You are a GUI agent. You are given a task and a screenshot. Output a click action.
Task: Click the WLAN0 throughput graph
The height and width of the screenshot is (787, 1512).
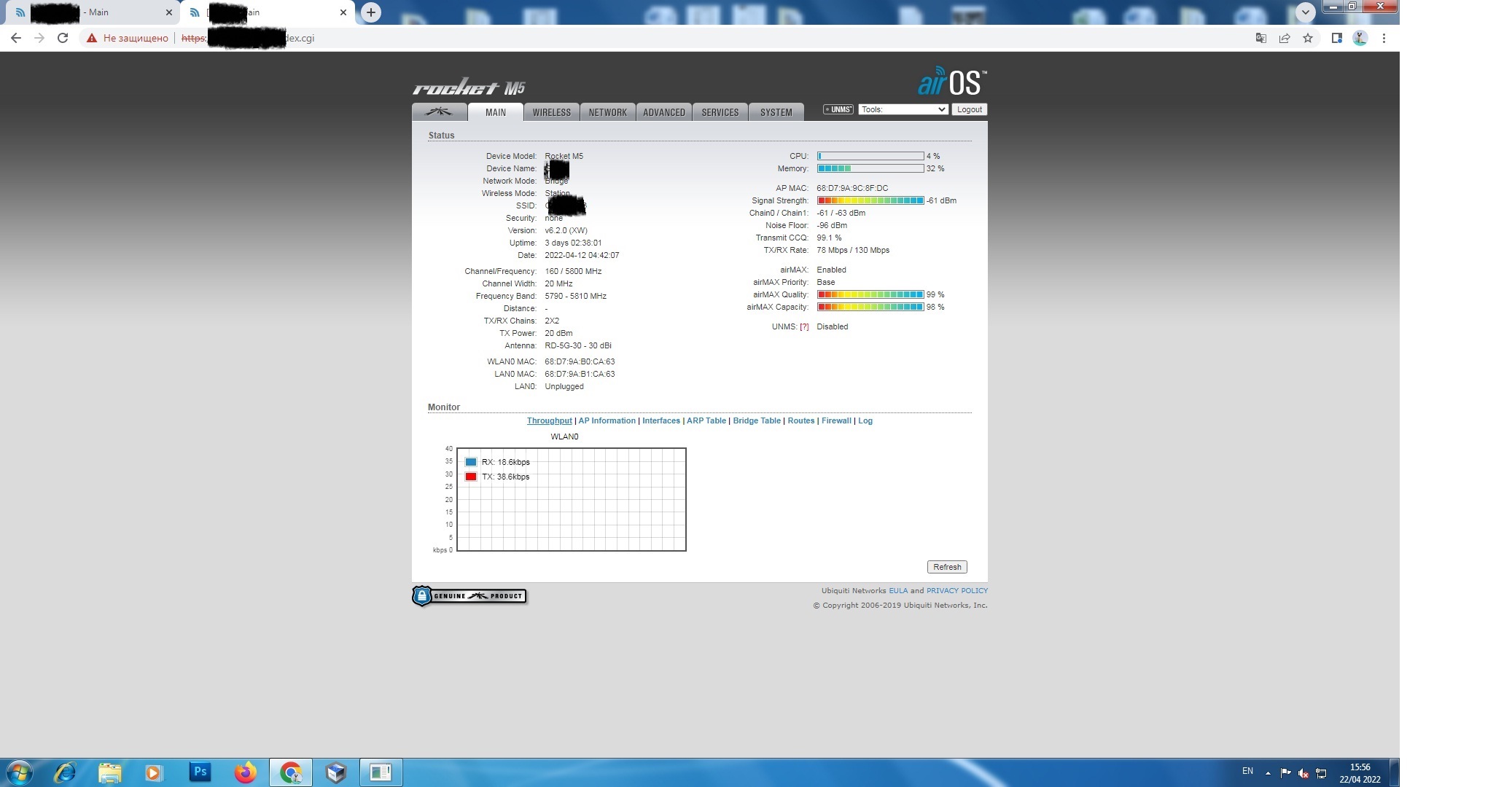572,499
